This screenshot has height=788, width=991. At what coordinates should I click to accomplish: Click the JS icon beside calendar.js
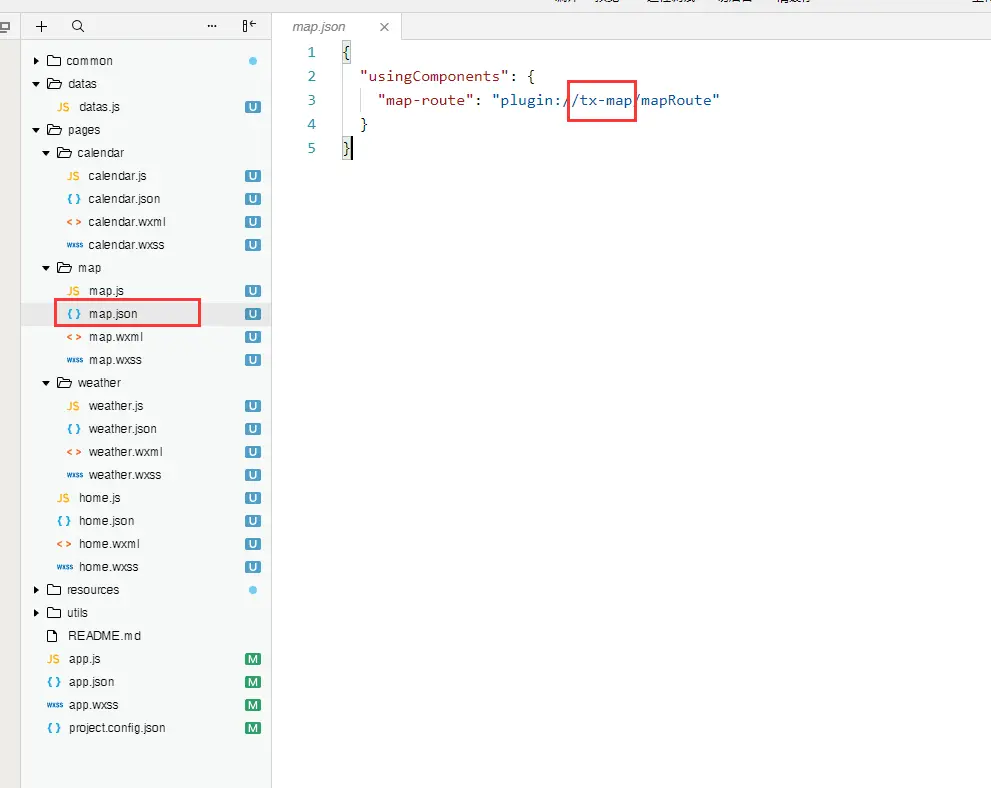(x=73, y=176)
